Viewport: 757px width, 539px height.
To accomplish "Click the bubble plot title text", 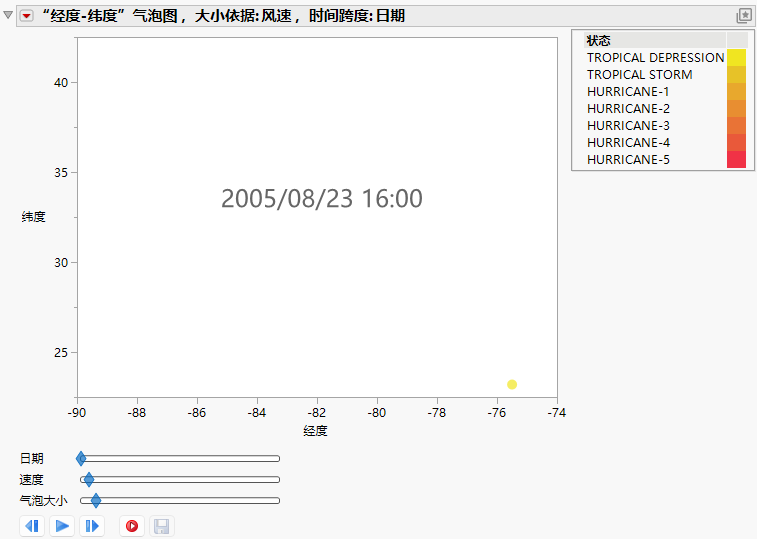I will [223, 16].
